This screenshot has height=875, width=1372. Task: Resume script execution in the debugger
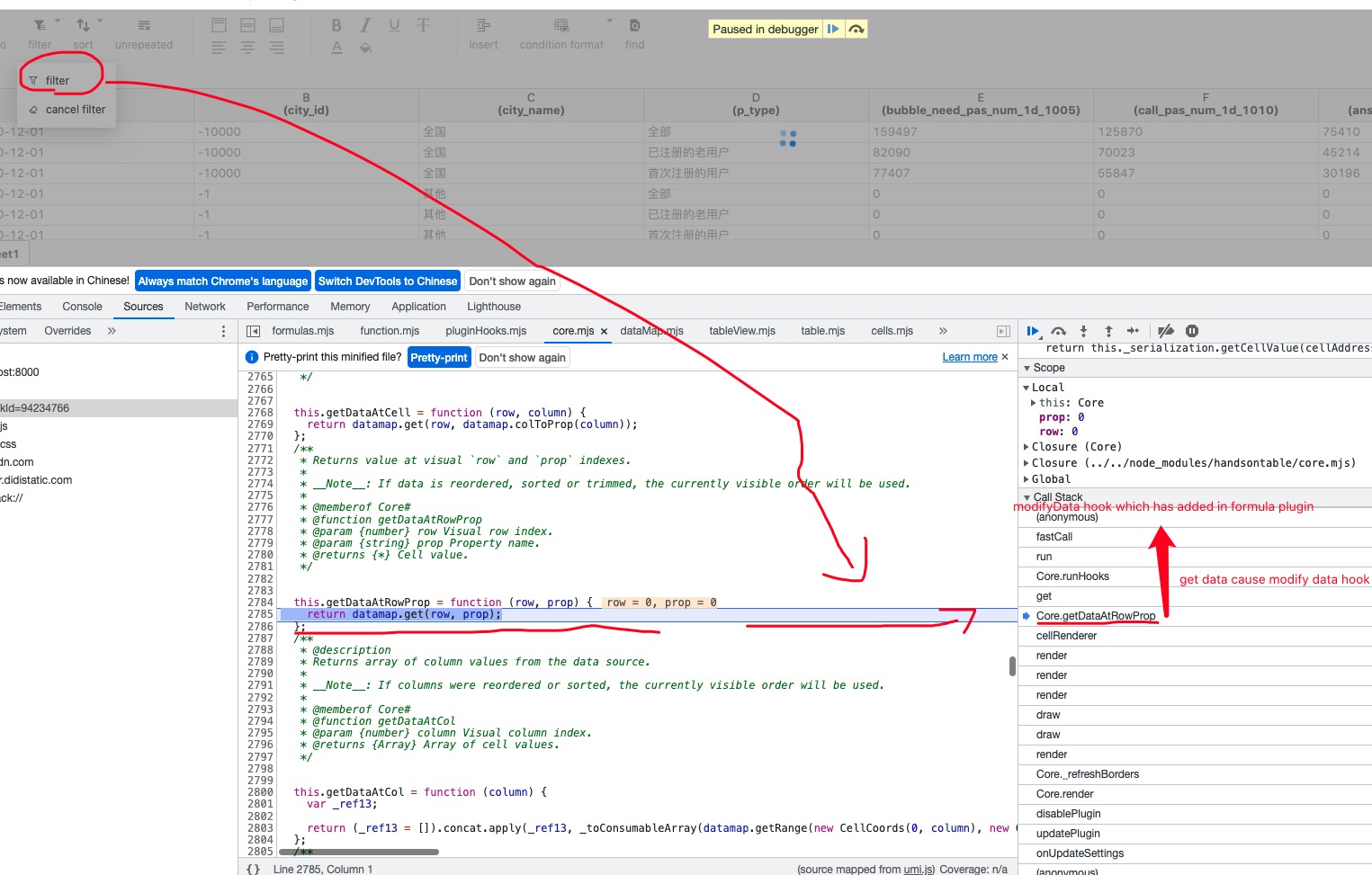1033,330
